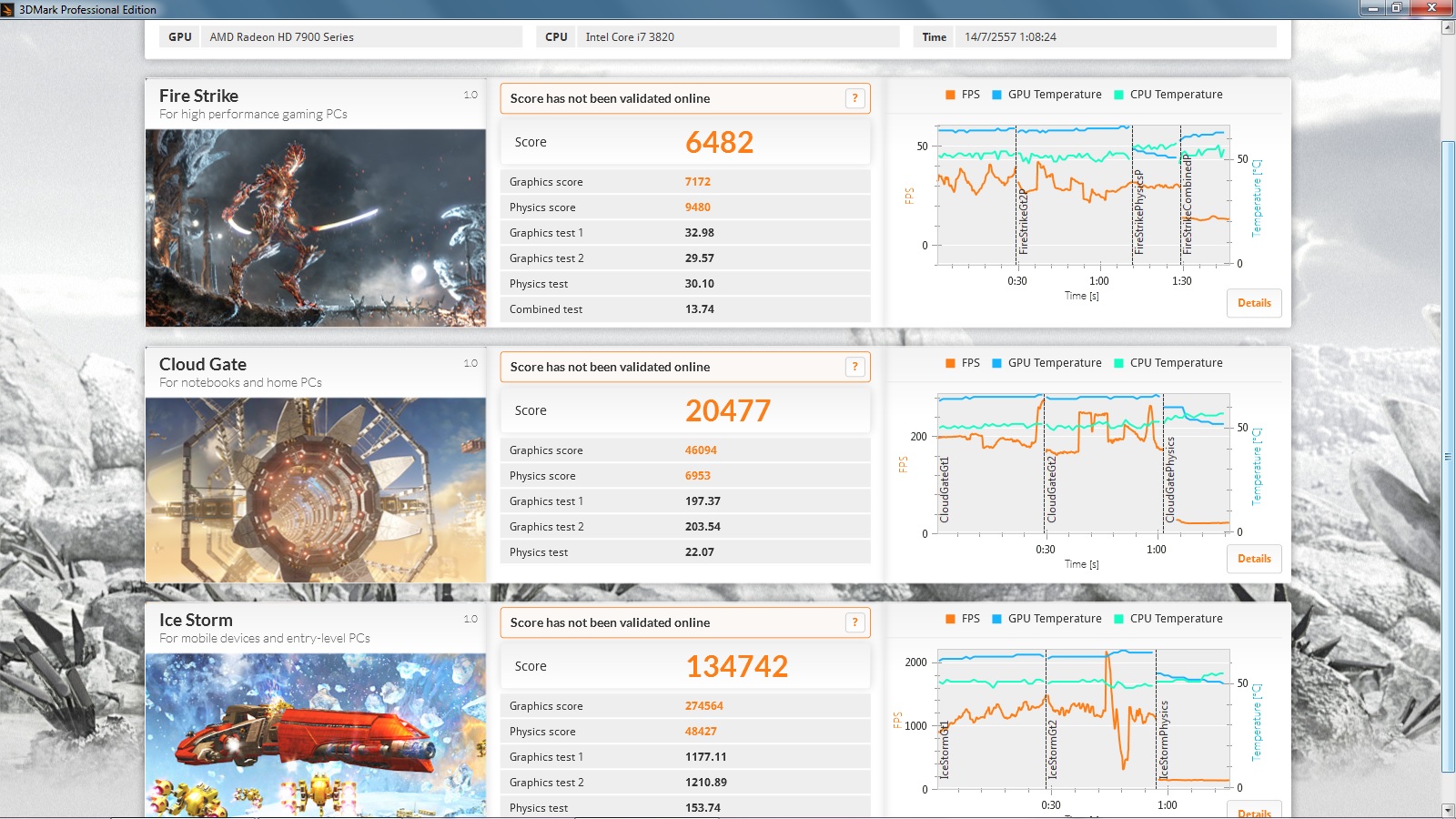The width and height of the screenshot is (1456, 819).
Task: Click the Fire Strike score 6482
Action: pos(719,142)
